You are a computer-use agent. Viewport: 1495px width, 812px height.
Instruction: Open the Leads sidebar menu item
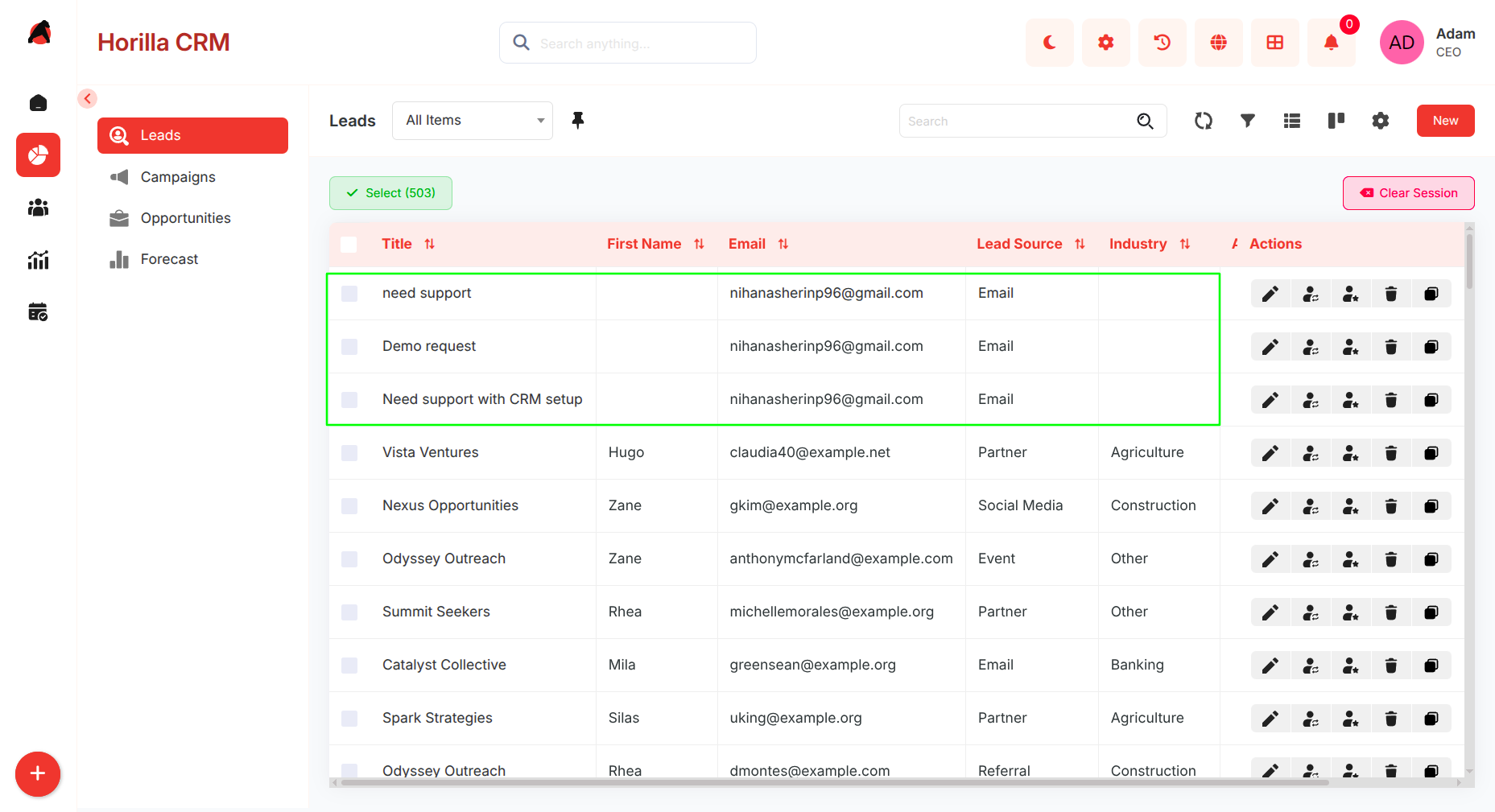point(192,135)
